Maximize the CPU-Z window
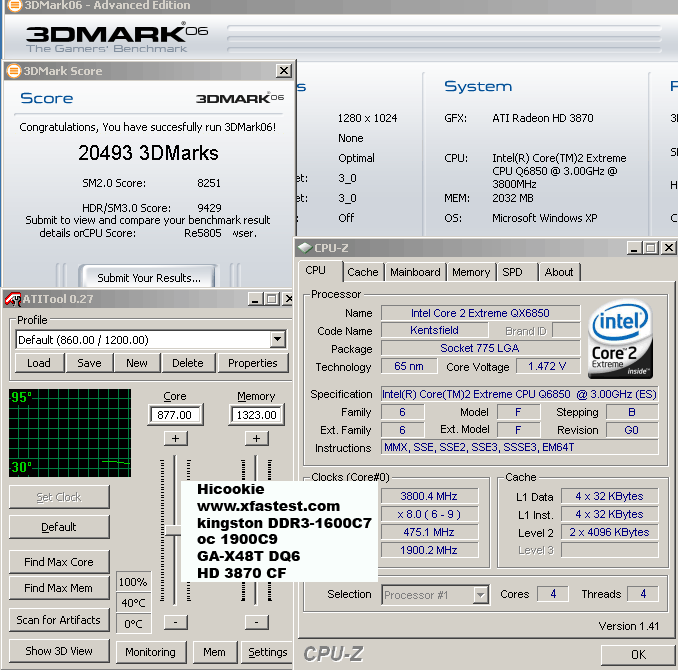678x670 pixels. (x=650, y=248)
